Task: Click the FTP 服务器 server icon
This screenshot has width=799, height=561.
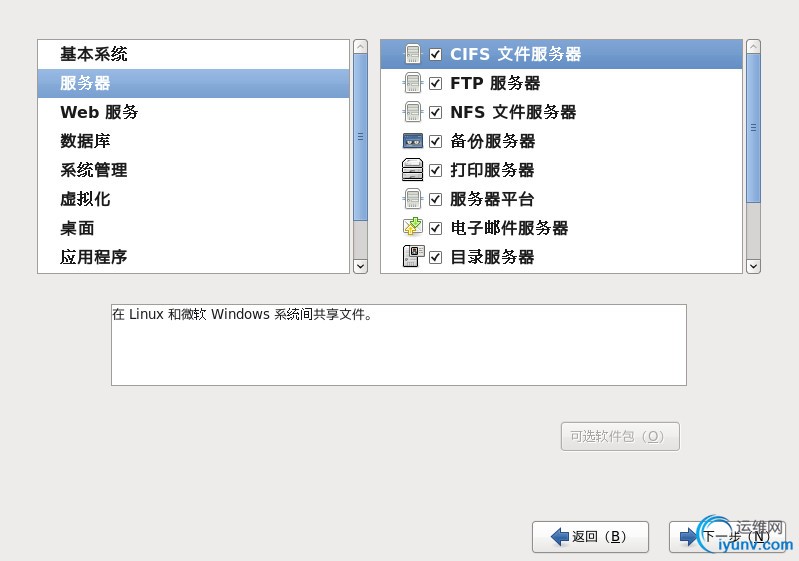Action: coord(413,83)
